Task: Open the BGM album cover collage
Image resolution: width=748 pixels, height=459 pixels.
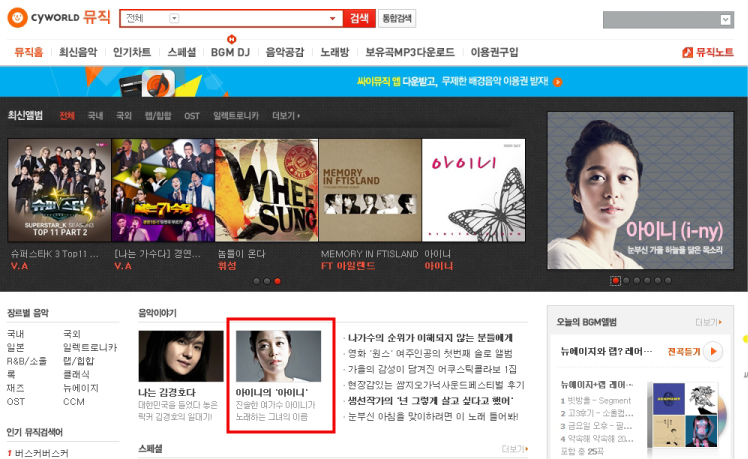Action: tap(685, 415)
